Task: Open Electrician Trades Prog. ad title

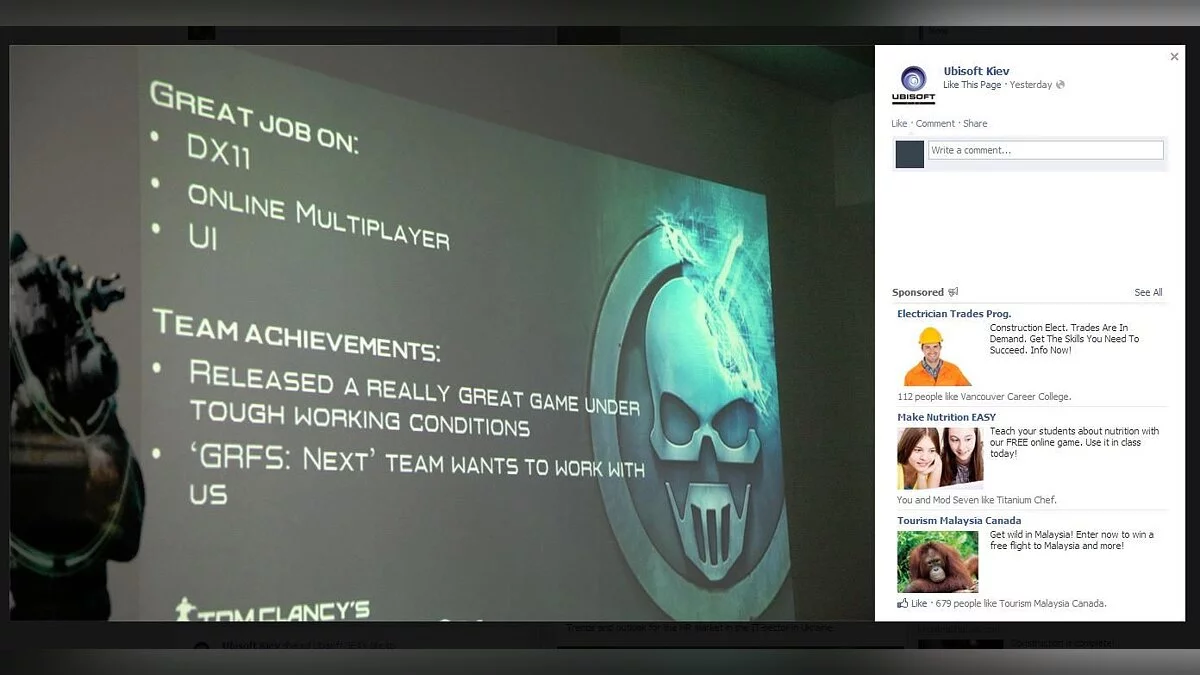Action: [x=954, y=314]
